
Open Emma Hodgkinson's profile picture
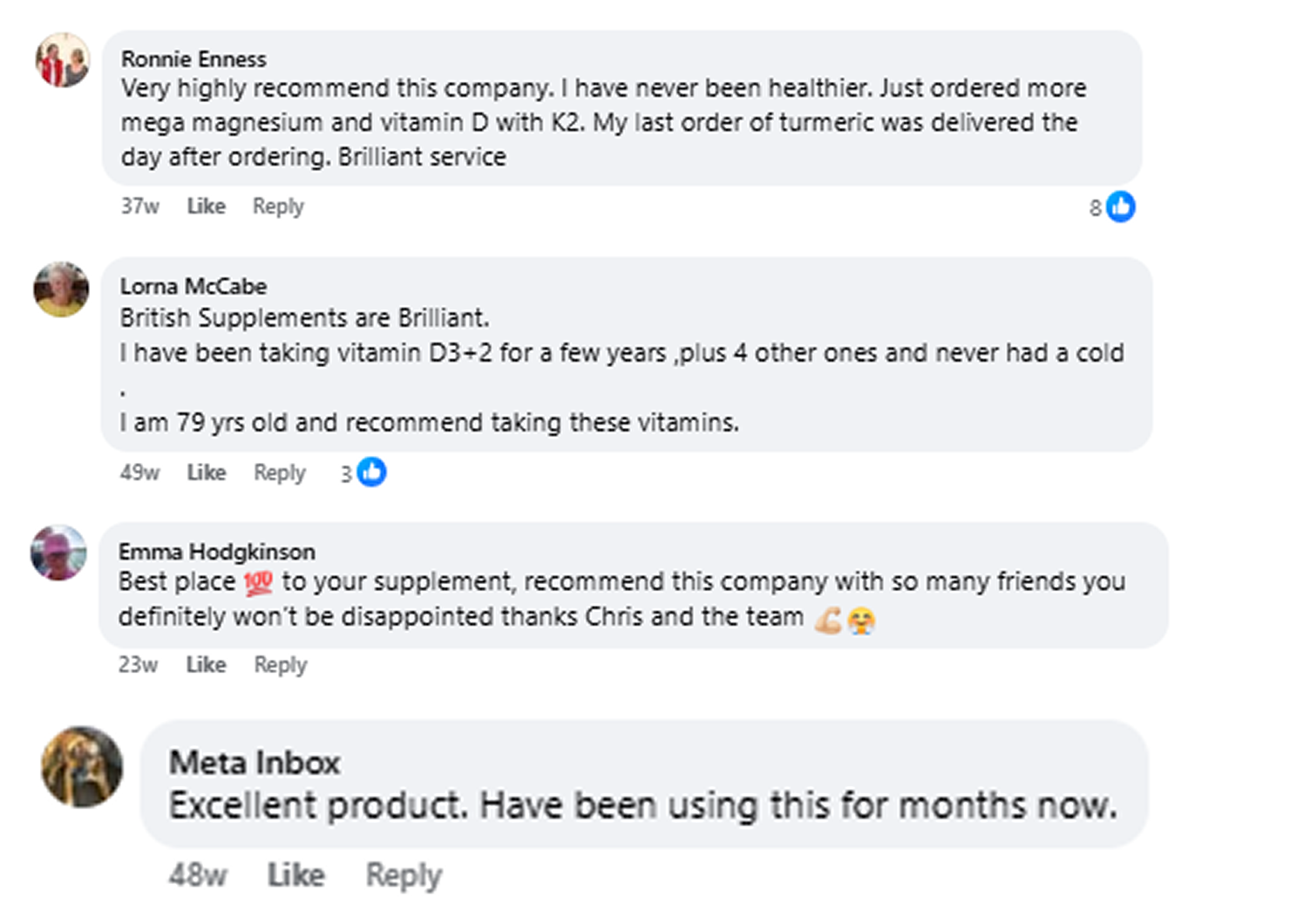pyautogui.click(x=58, y=553)
